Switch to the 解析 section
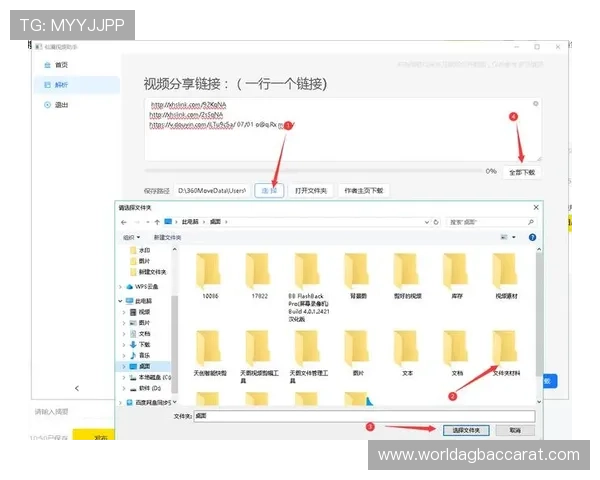Image resolution: width=600 pixels, height=480 pixels. (77, 85)
